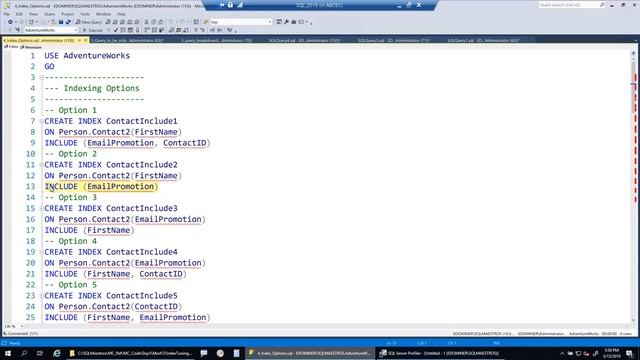Screen dimensions: 640x360
Task: Click the remote session lock icon
Action: (x=230, y=5)
